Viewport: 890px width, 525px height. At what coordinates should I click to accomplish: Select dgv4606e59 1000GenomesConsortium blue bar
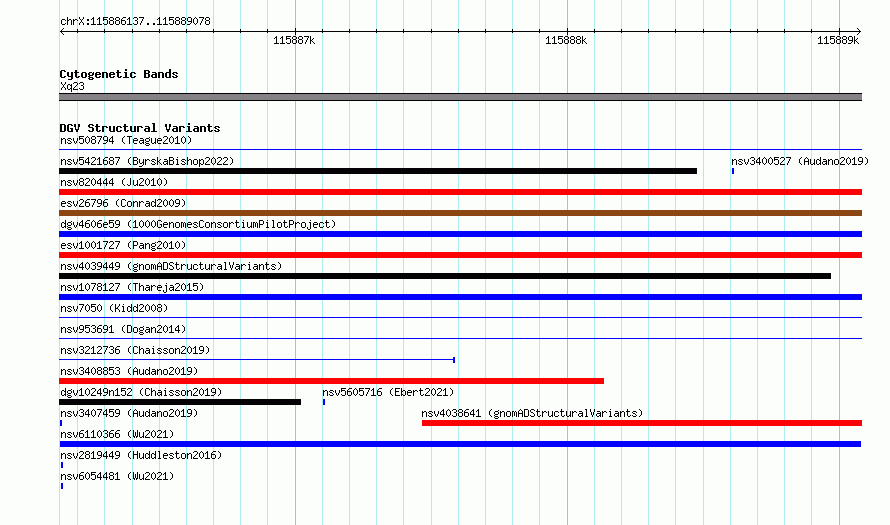pos(460,234)
